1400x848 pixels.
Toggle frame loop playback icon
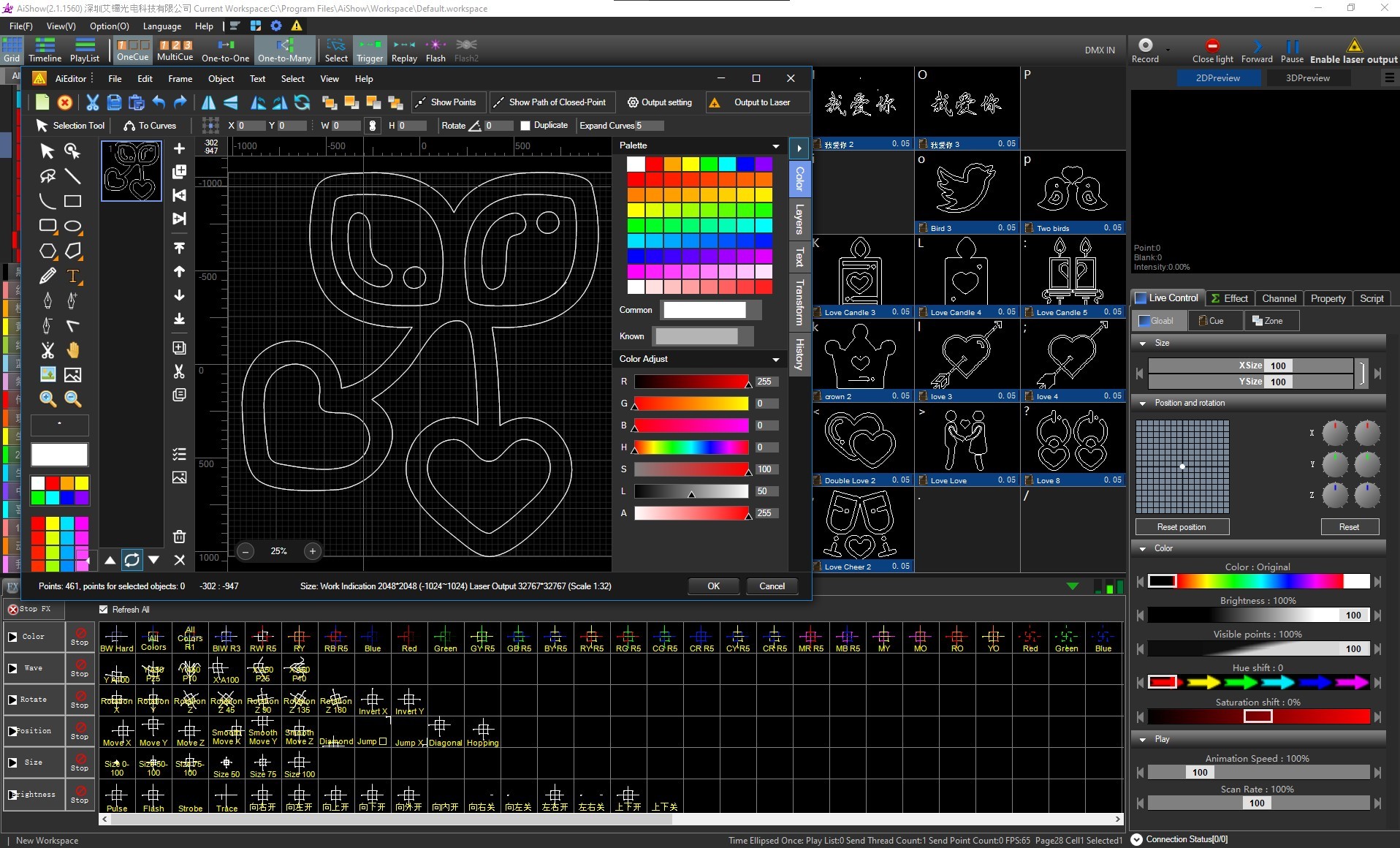(132, 560)
